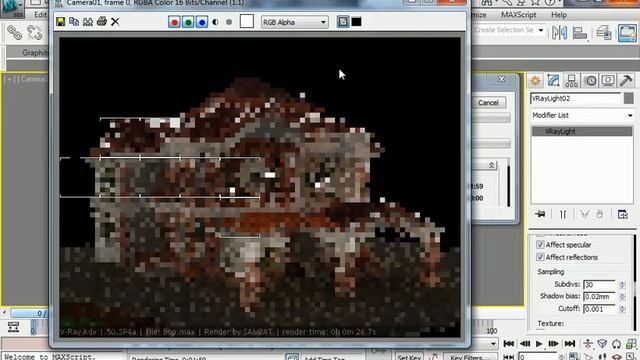Open the MAXScript menu
The height and width of the screenshot is (360, 640).
pos(518,15)
